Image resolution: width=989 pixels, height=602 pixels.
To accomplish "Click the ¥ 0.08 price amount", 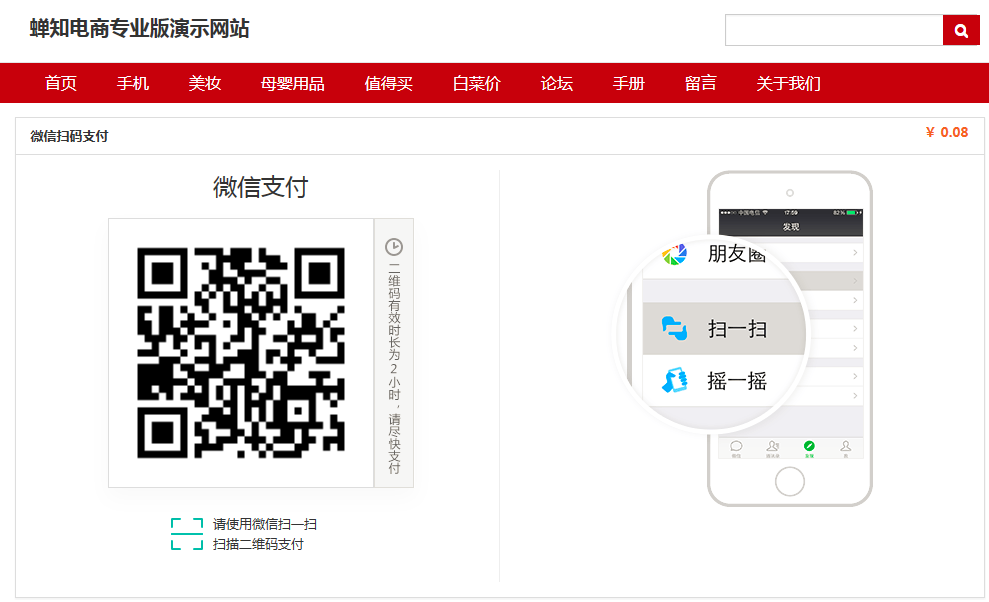I will (x=947, y=133).
